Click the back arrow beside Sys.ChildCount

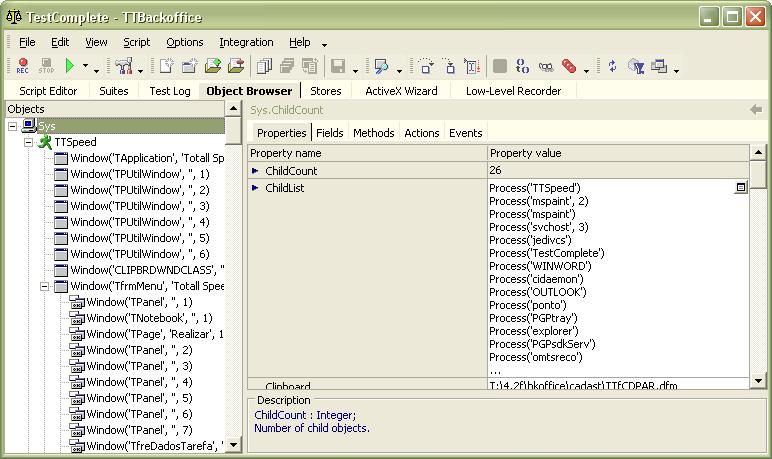(x=756, y=110)
